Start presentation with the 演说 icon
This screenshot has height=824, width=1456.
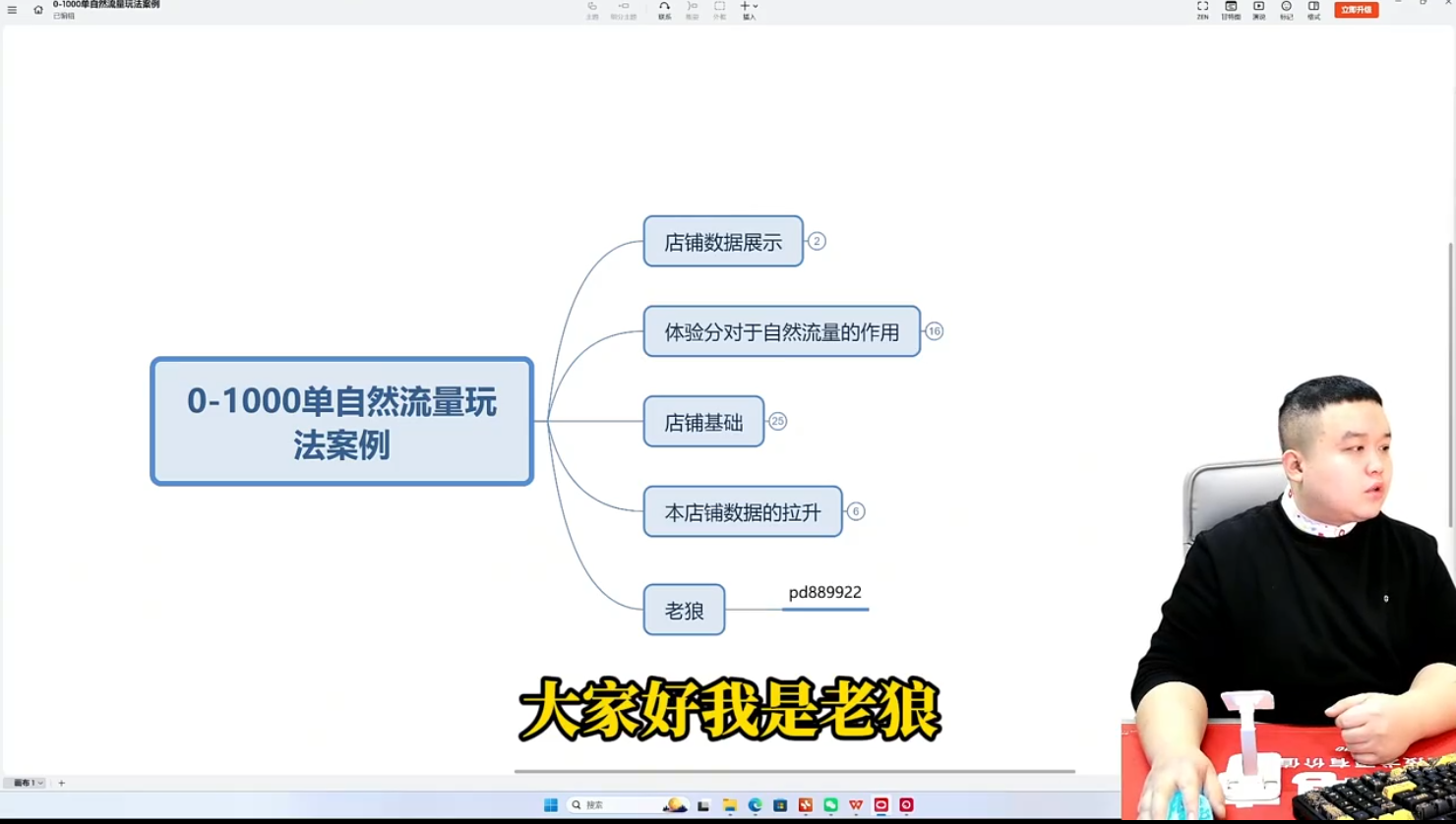pos(1258,10)
